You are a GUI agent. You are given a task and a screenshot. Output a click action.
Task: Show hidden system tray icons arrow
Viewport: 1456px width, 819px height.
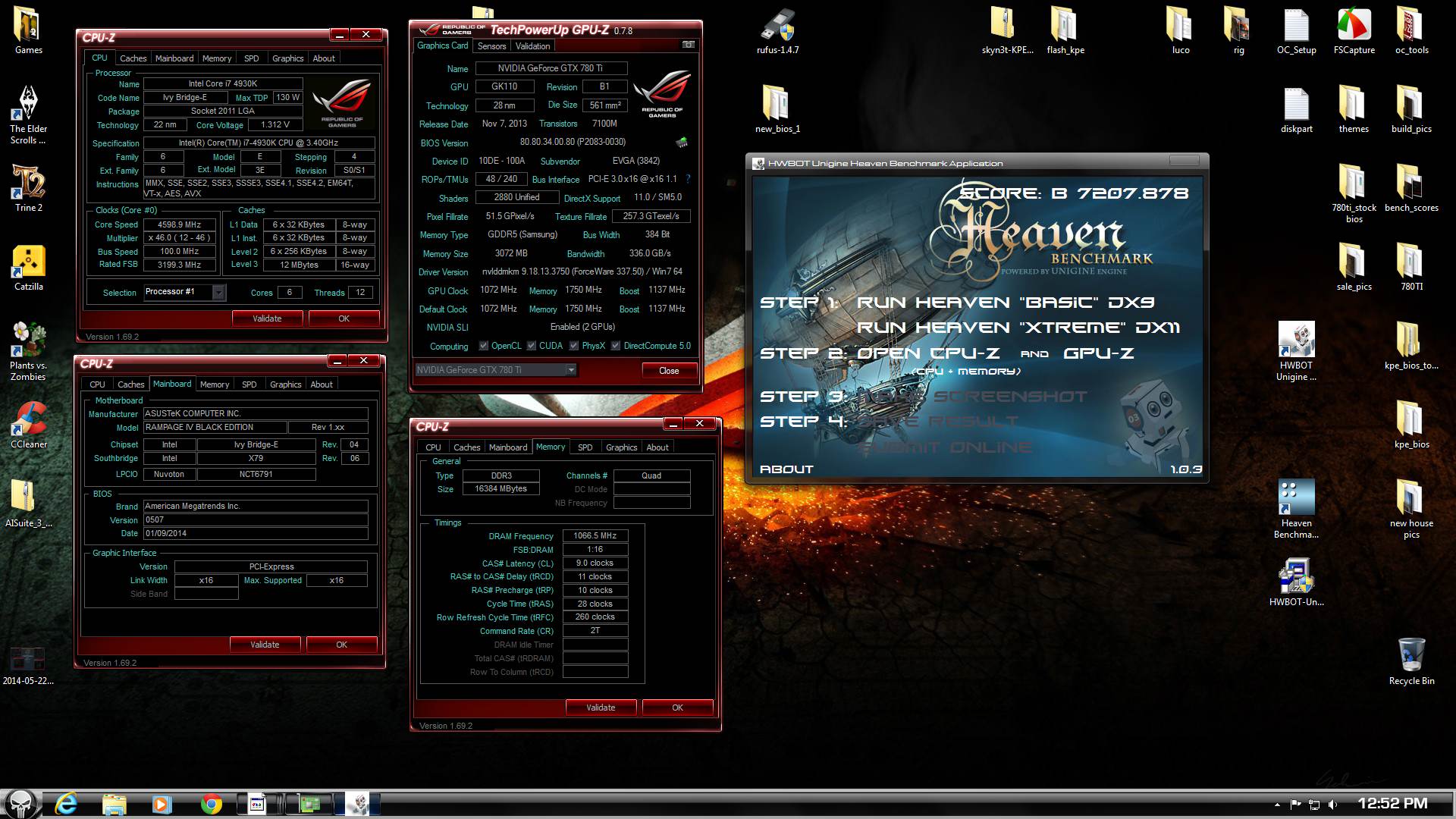[x=1277, y=805]
